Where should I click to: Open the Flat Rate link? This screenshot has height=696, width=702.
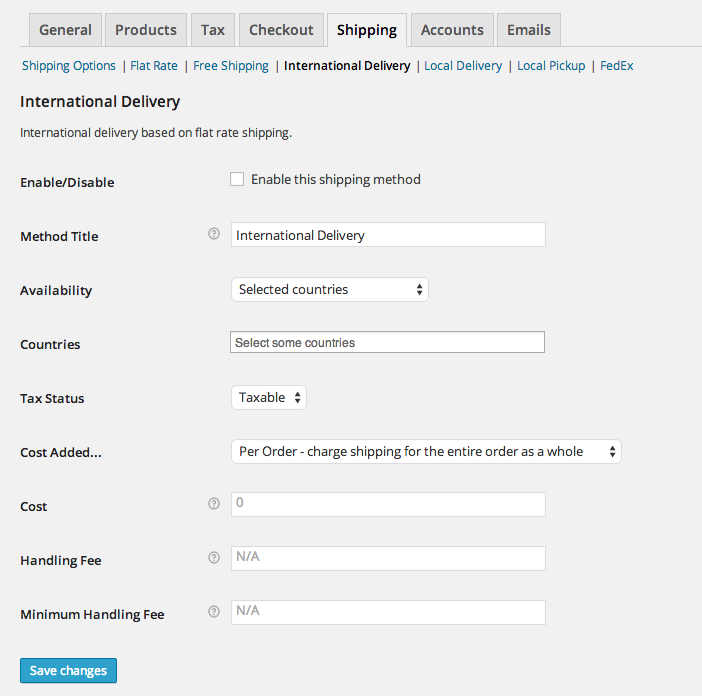coord(154,66)
